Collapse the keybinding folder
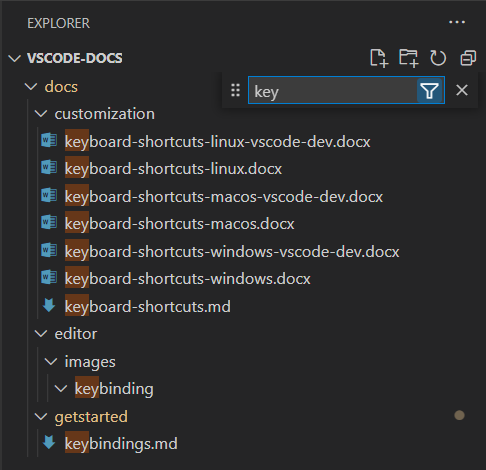Viewport: 486px width, 470px height. (x=61, y=389)
